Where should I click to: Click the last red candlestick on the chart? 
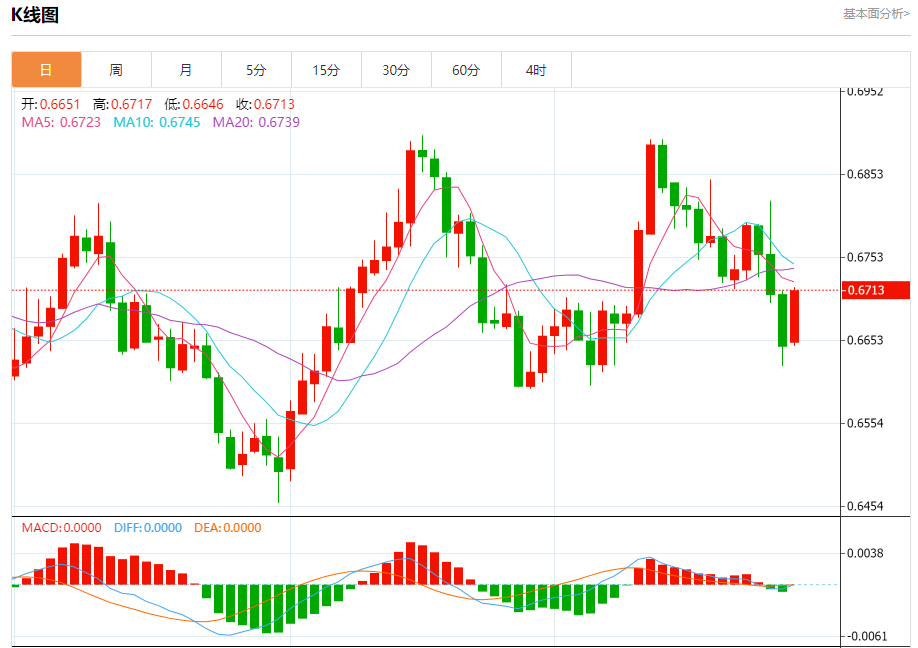794,316
